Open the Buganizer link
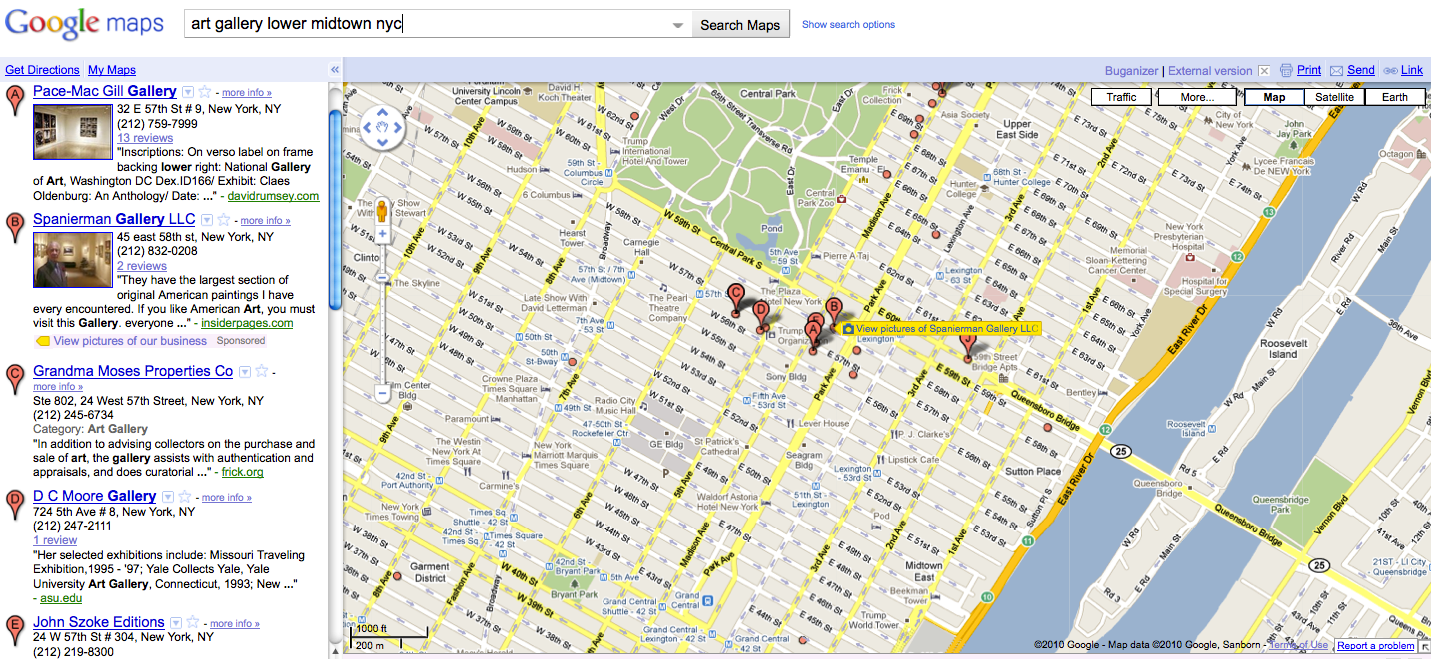The width and height of the screenshot is (1431, 659). [x=1131, y=71]
